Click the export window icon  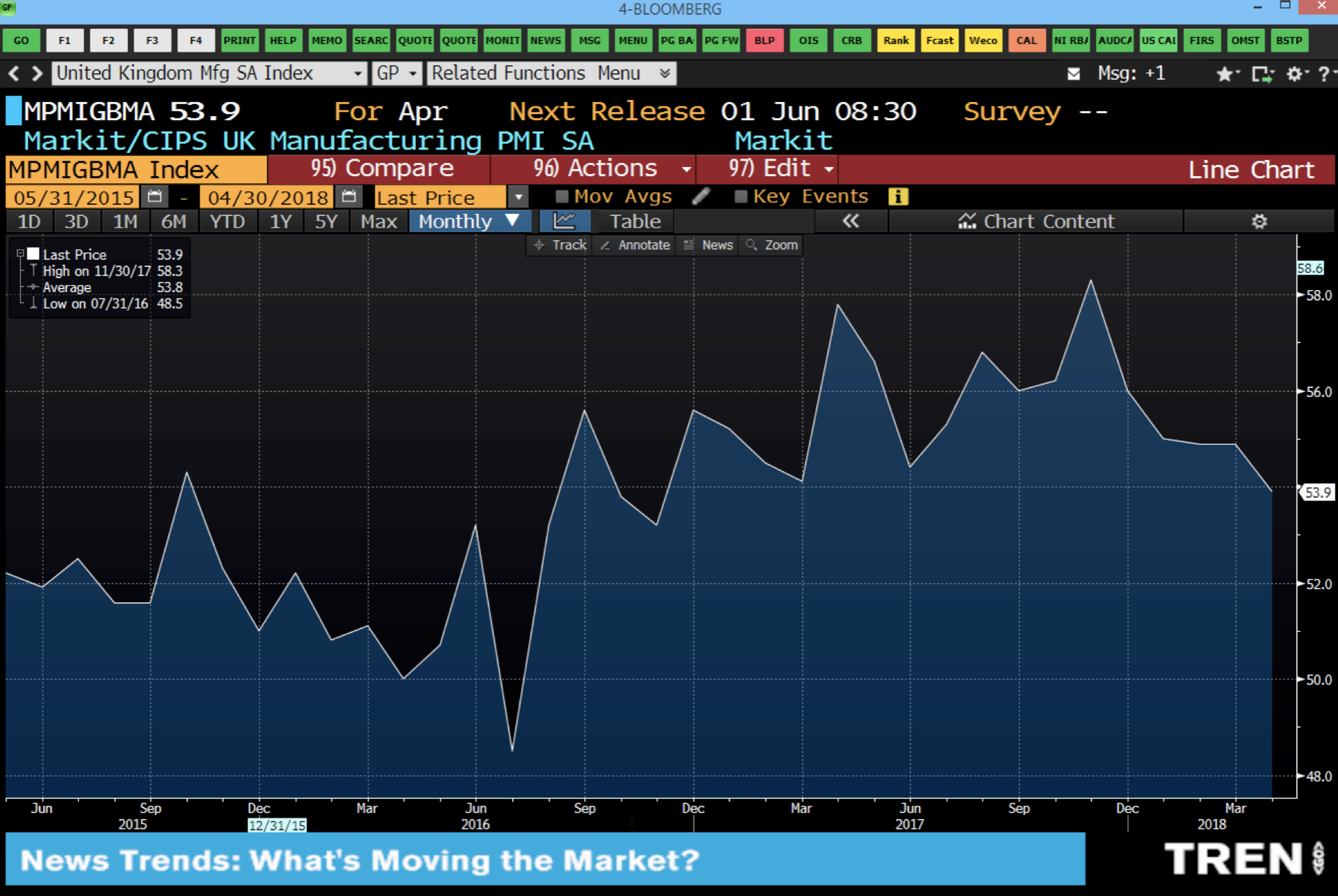[1263, 74]
